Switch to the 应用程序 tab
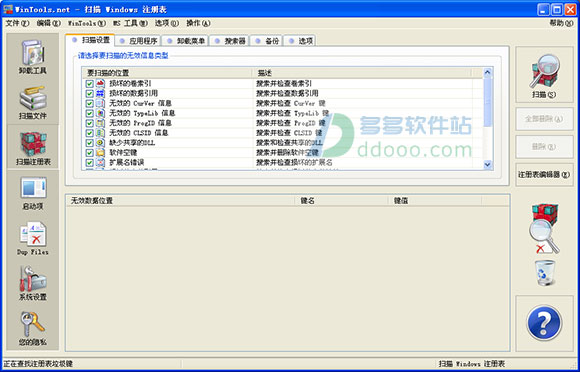The width and height of the screenshot is (580, 372). click(x=138, y=41)
